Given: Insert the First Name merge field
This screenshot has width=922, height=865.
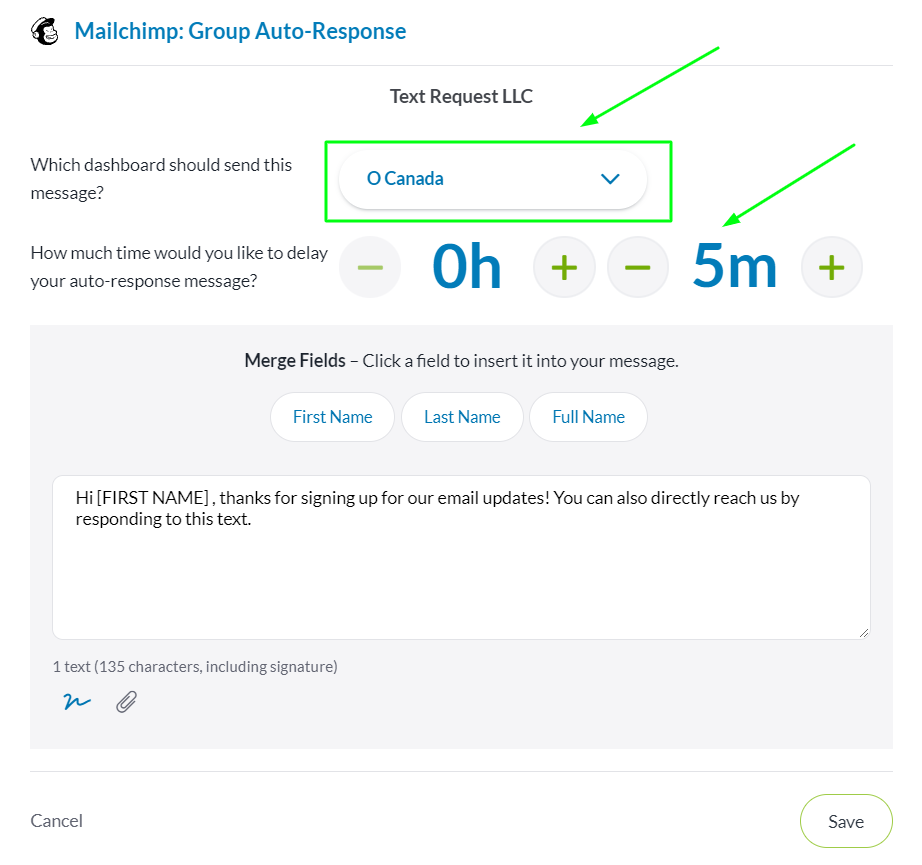Looking at the screenshot, I should point(332,417).
